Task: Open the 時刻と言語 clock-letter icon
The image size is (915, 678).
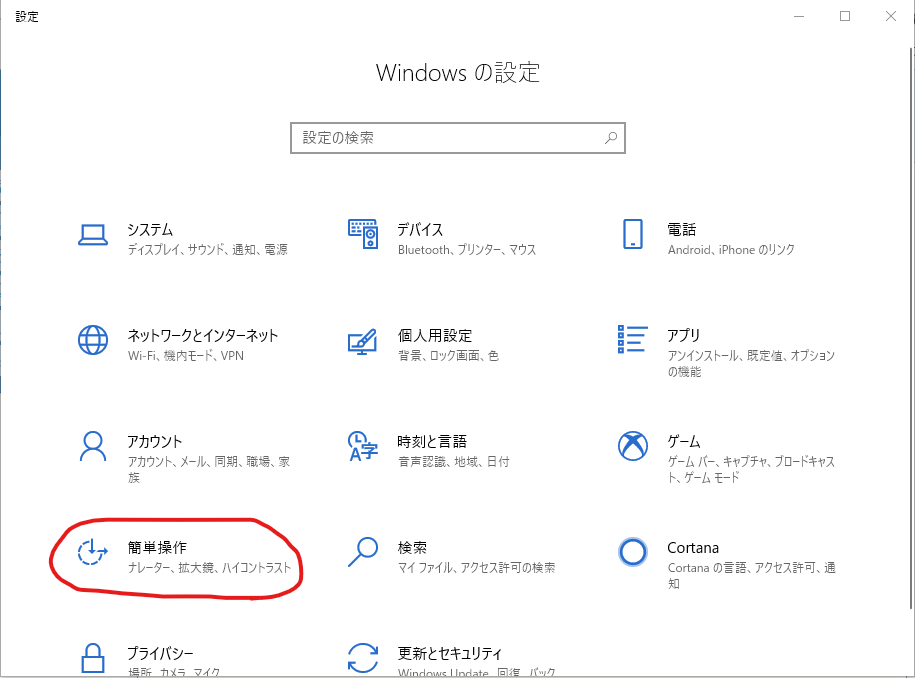Action: coord(362,446)
